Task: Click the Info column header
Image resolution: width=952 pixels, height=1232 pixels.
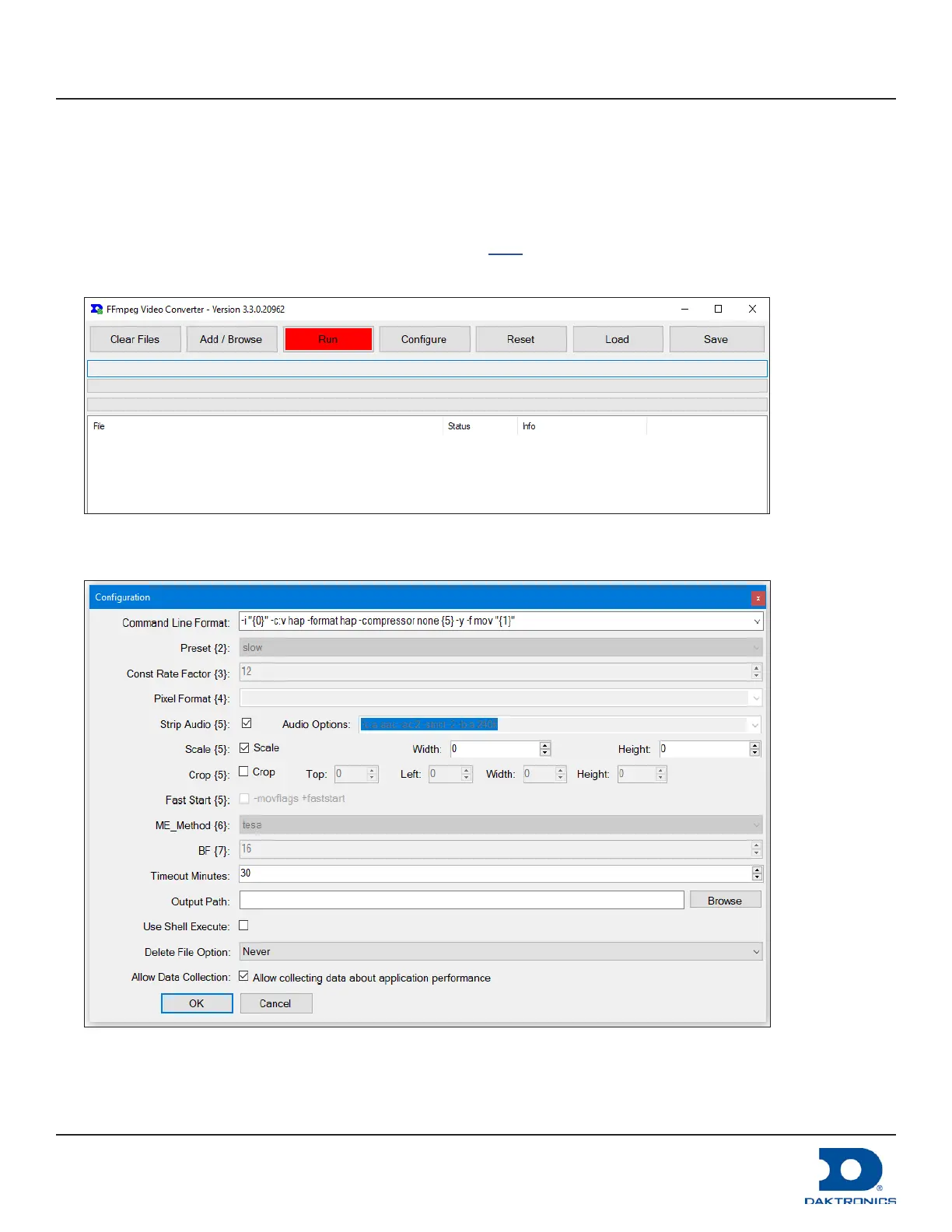Action: point(529,426)
